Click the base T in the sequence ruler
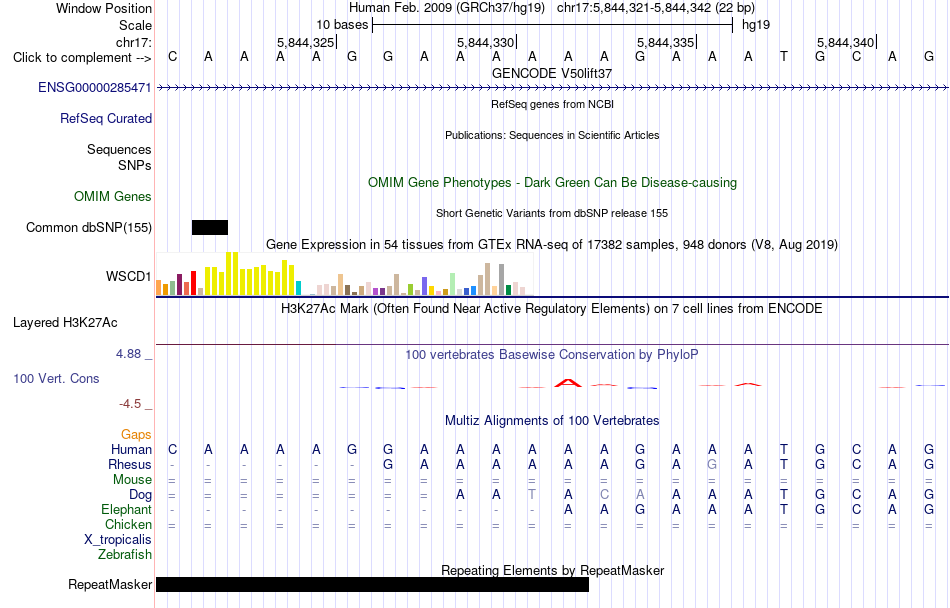This screenshot has width=950, height=608. 784,56
